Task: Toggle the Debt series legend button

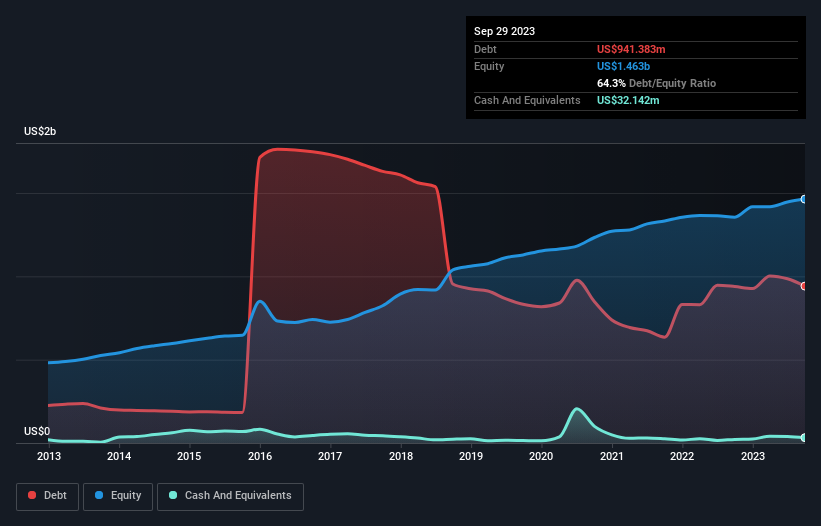Action: point(48,496)
